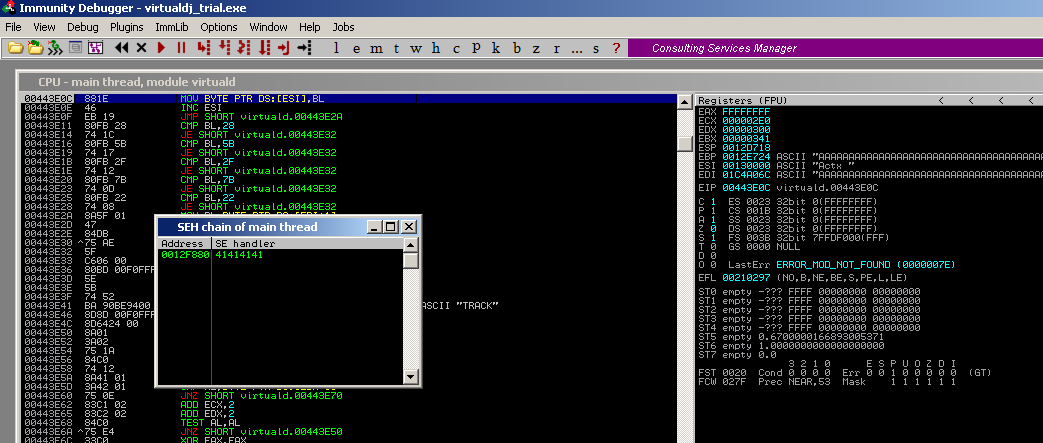Image resolution: width=1043 pixels, height=443 pixels.
Task: Open the View menu
Action: [45, 27]
